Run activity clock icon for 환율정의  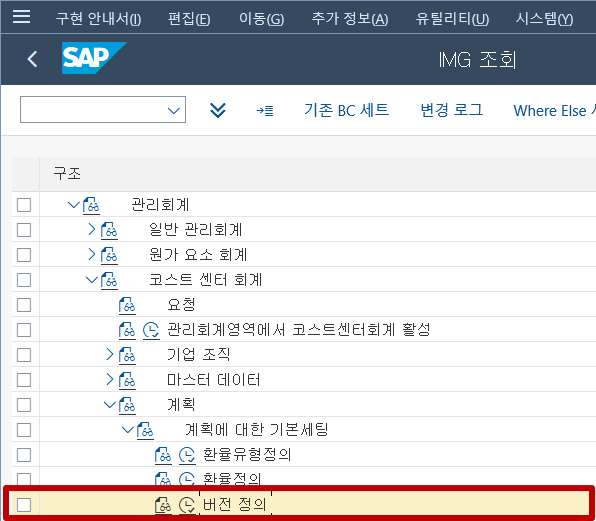click(187, 479)
